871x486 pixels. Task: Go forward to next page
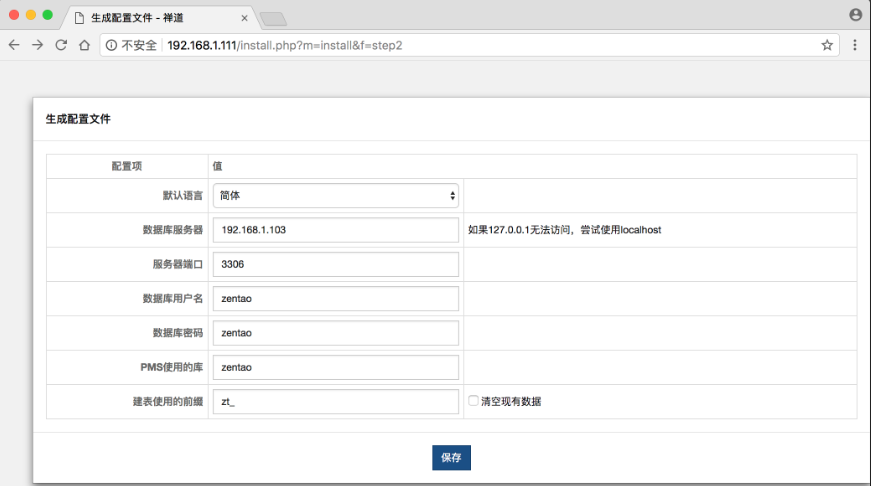click(37, 45)
